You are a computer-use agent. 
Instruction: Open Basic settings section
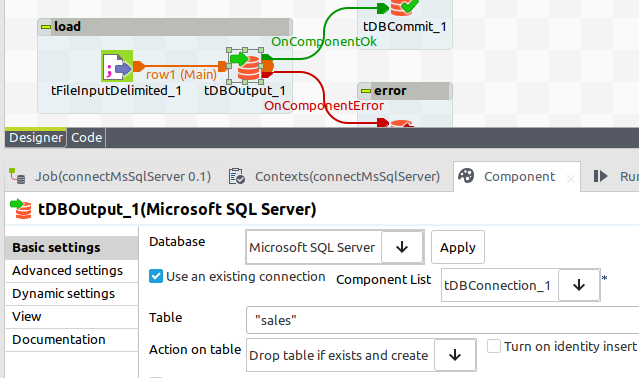72,248
